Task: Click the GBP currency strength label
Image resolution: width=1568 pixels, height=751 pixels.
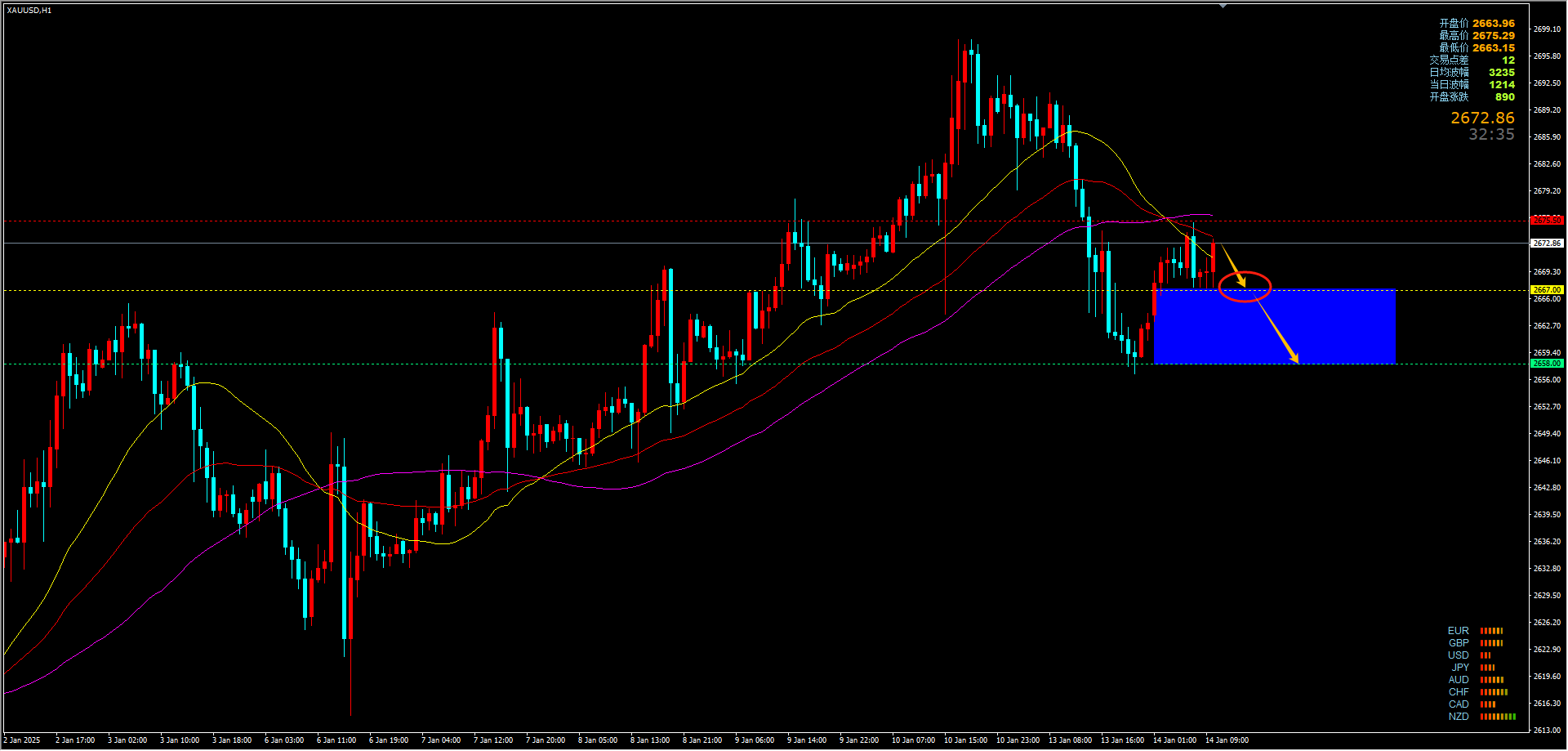Action: click(x=1459, y=643)
